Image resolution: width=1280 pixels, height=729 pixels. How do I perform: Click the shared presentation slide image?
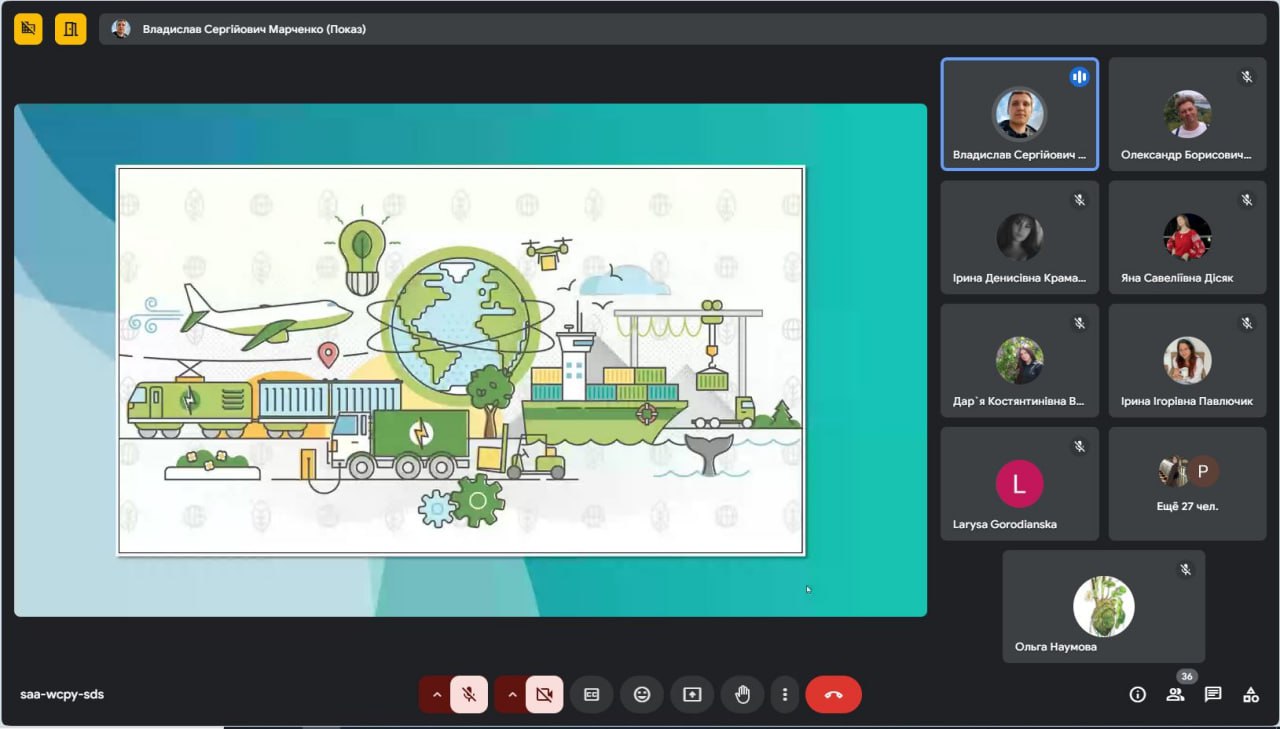point(461,360)
